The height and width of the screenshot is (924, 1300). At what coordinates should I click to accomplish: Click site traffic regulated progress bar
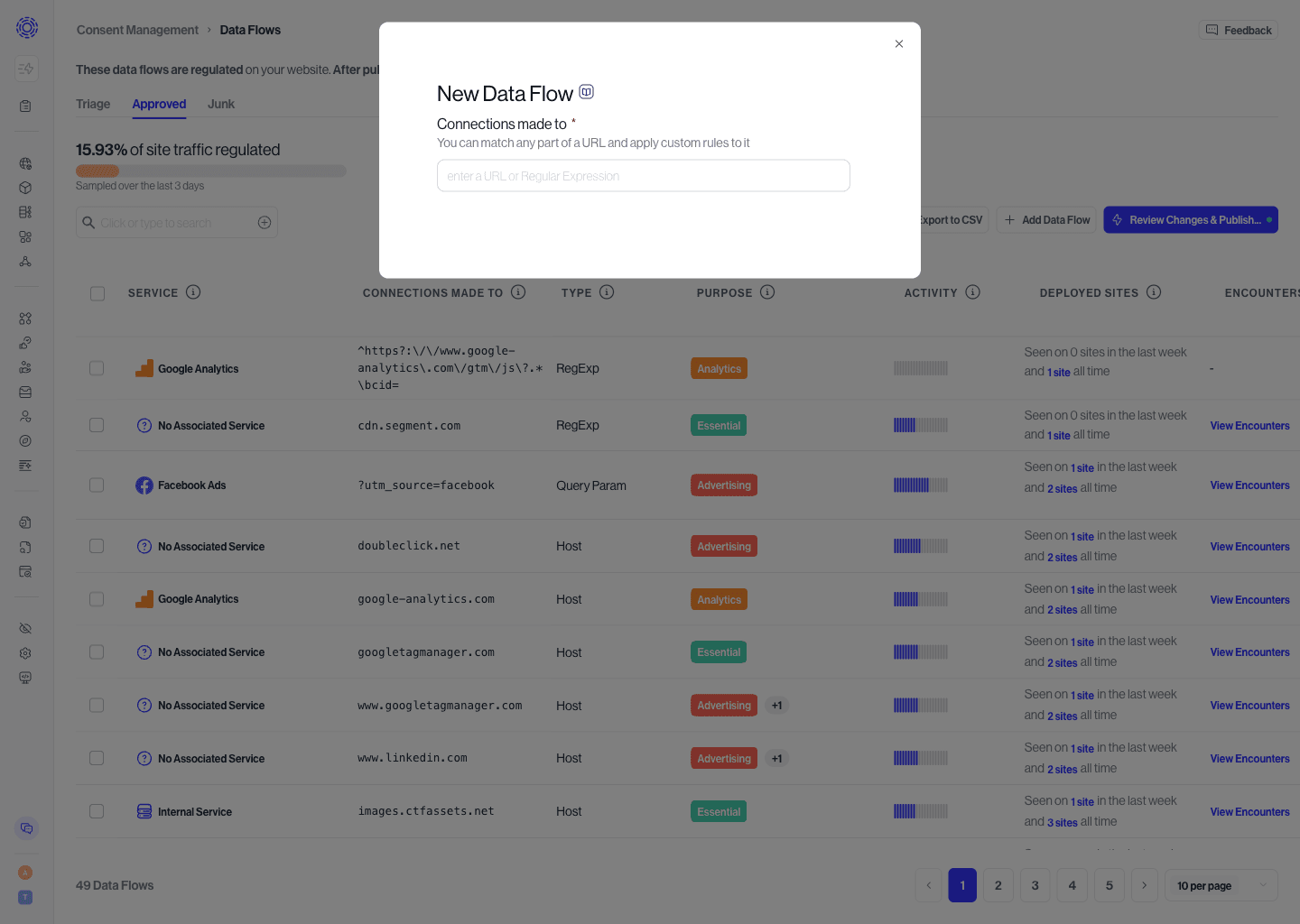pyautogui.click(x=211, y=171)
